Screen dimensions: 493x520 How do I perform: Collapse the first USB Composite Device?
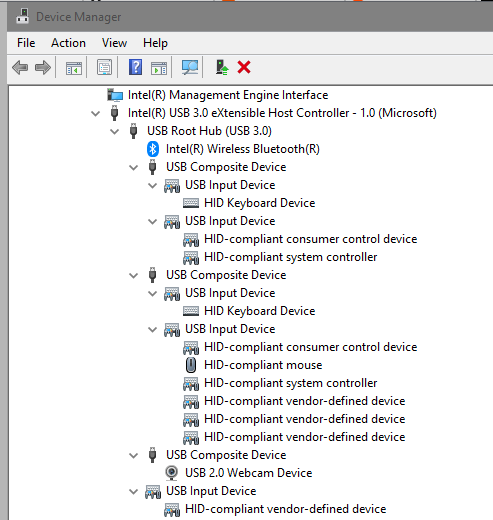134,168
